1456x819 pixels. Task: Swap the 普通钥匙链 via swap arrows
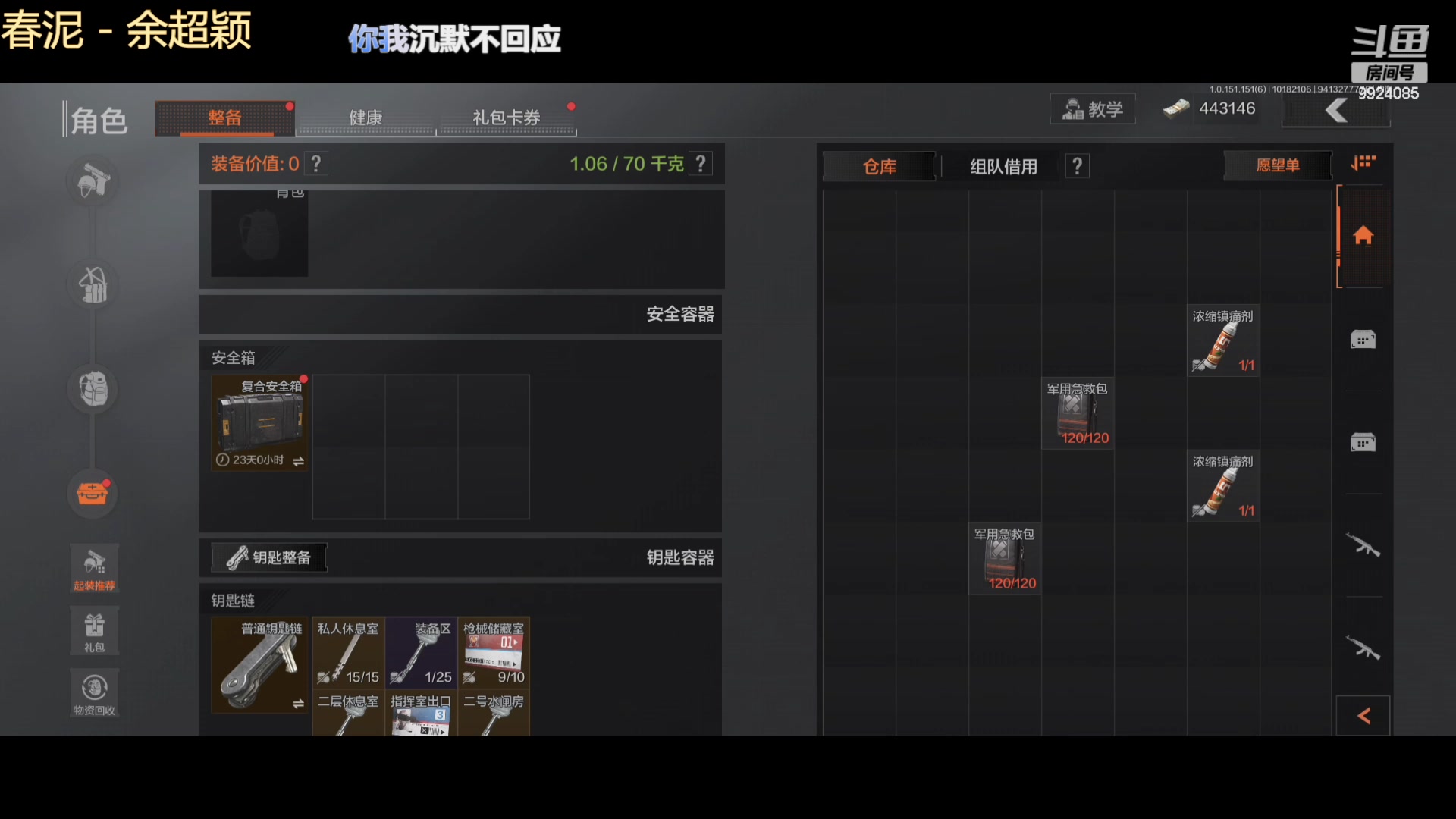pos(298,704)
